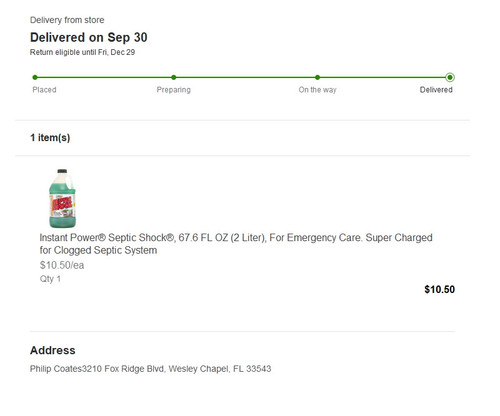The width and height of the screenshot is (500, 416).
Task: Click the Delivered on Sep 30 heading
Action: (x=89, y=37)
